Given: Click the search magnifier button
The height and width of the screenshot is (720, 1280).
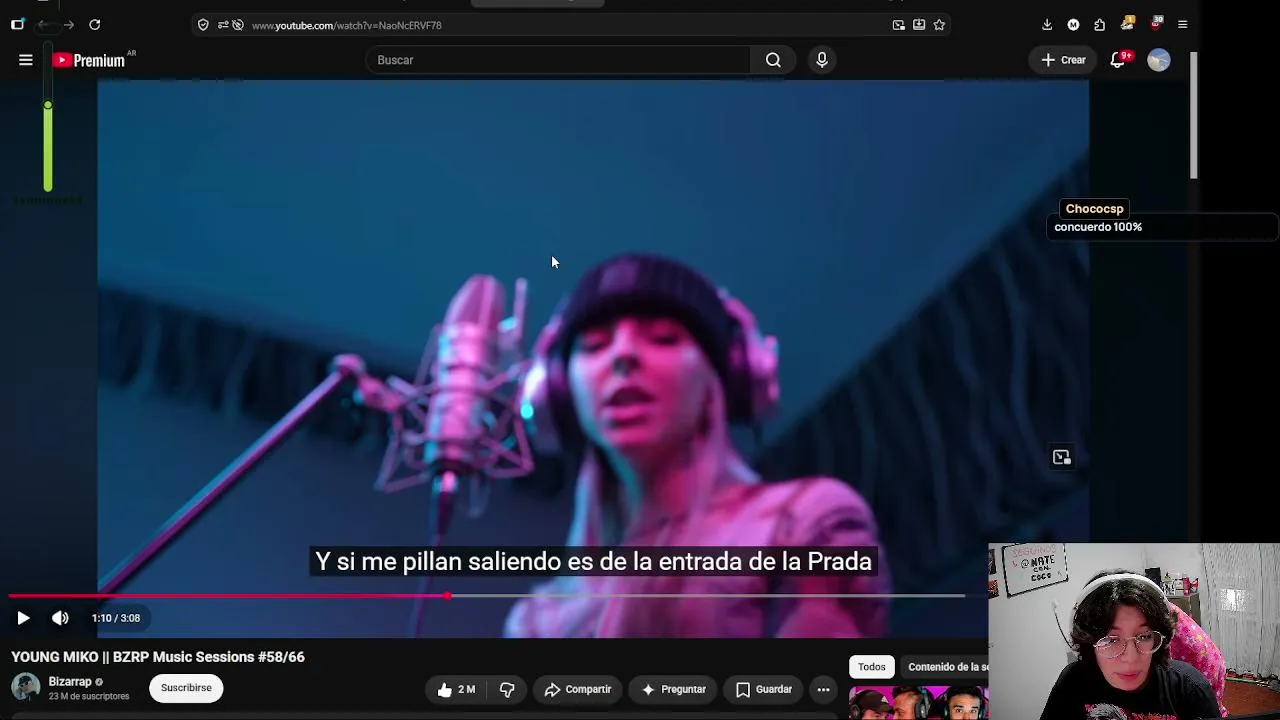Looking at the screenshot, I should [773, 60].
